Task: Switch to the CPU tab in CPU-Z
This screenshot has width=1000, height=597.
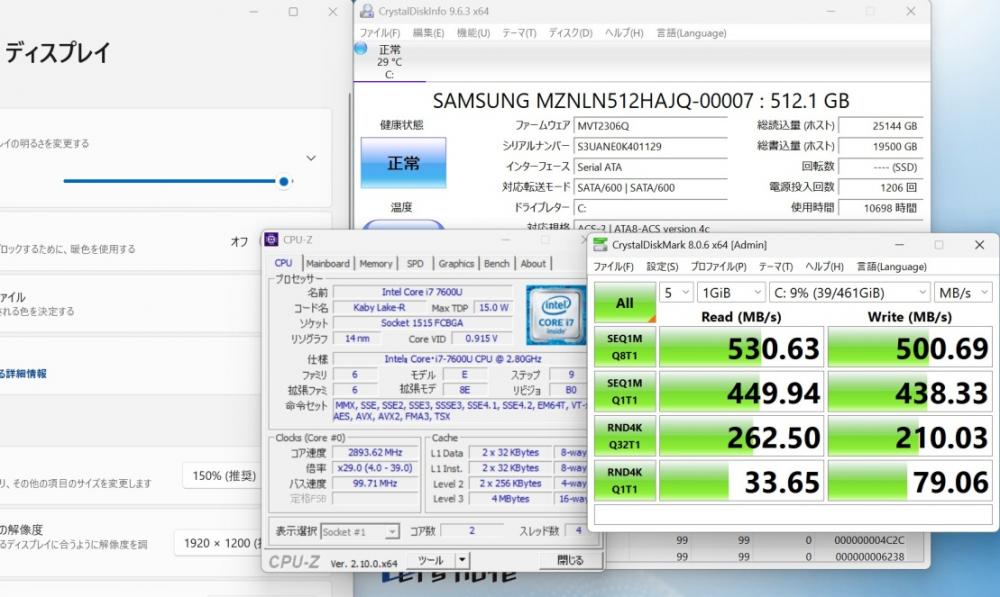Action: pyautogui.click(x=283, y=263)
